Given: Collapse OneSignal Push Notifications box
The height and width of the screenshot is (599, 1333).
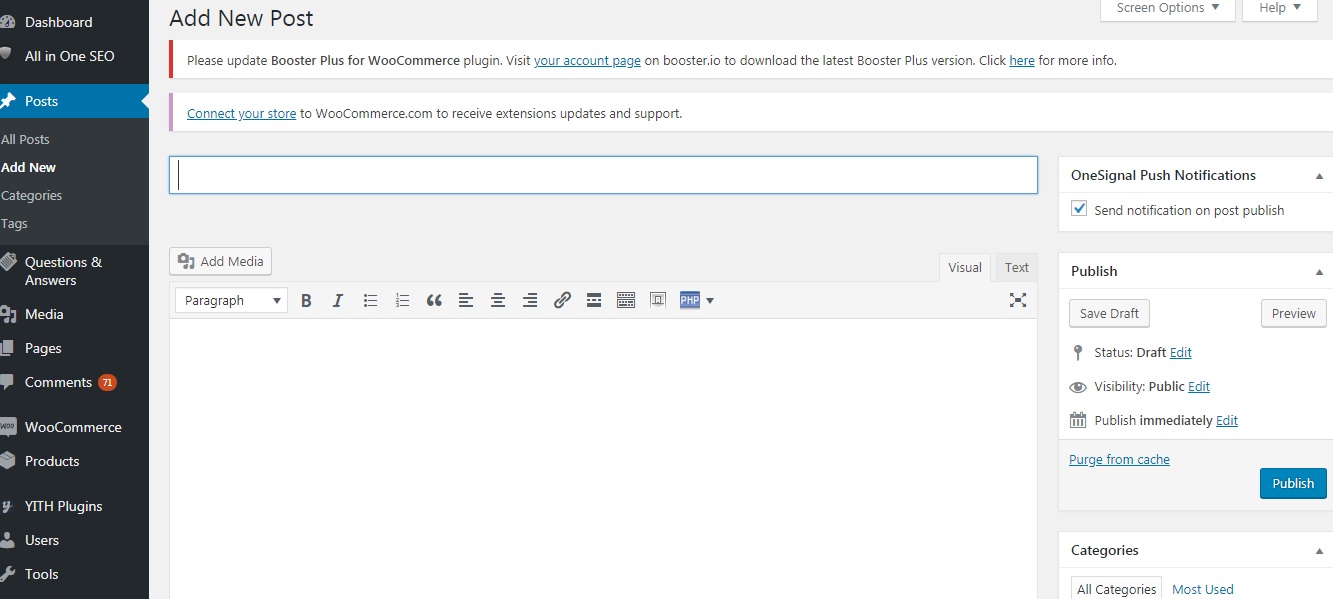Looking at the screenshot, I should coord(1319,175).
